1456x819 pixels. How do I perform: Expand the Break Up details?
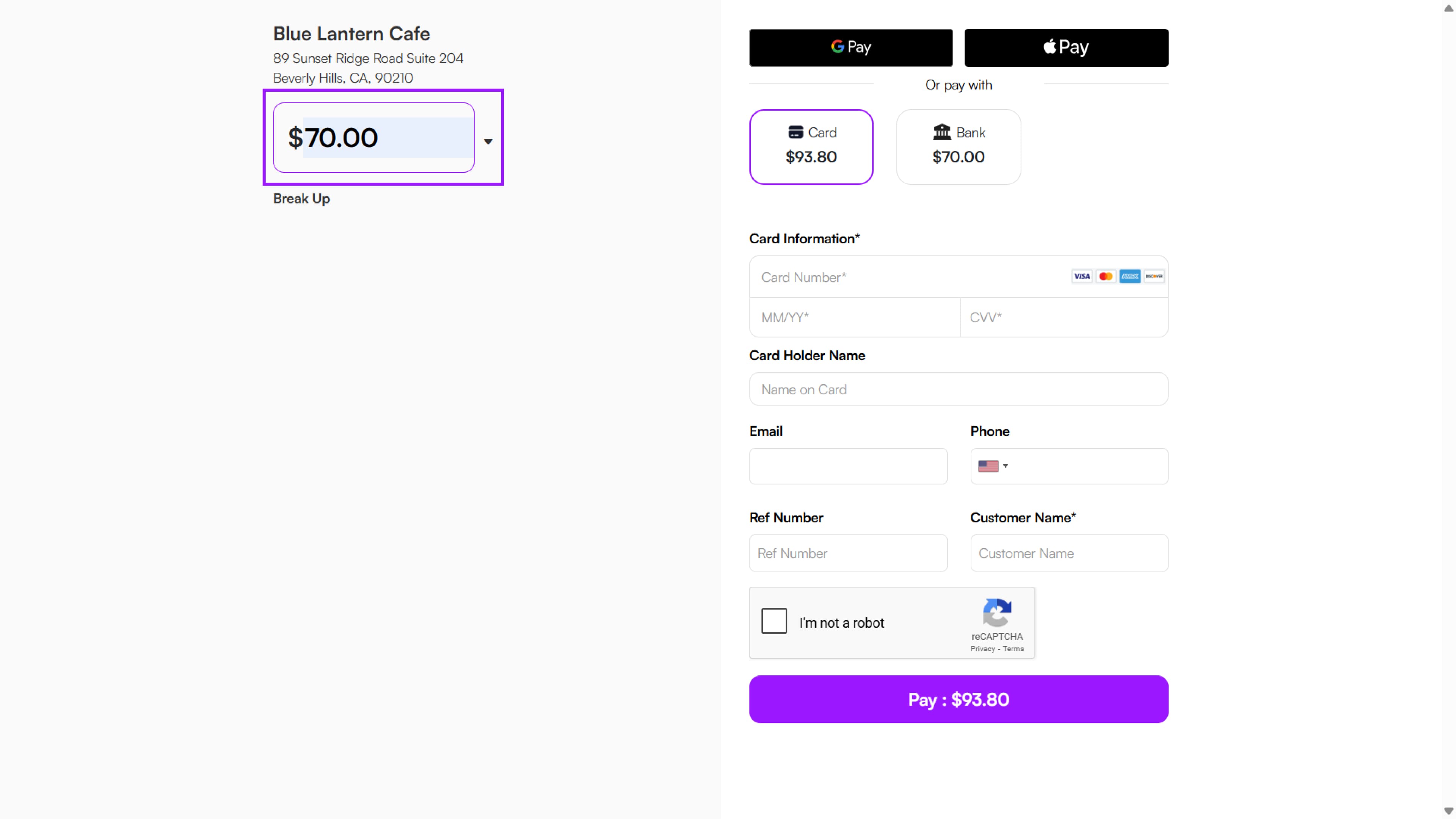coord(301,199)
